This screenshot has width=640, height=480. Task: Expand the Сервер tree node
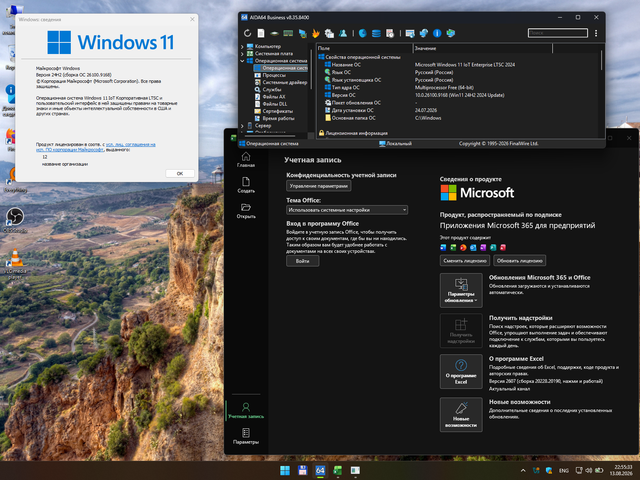[x=242, y=126]
